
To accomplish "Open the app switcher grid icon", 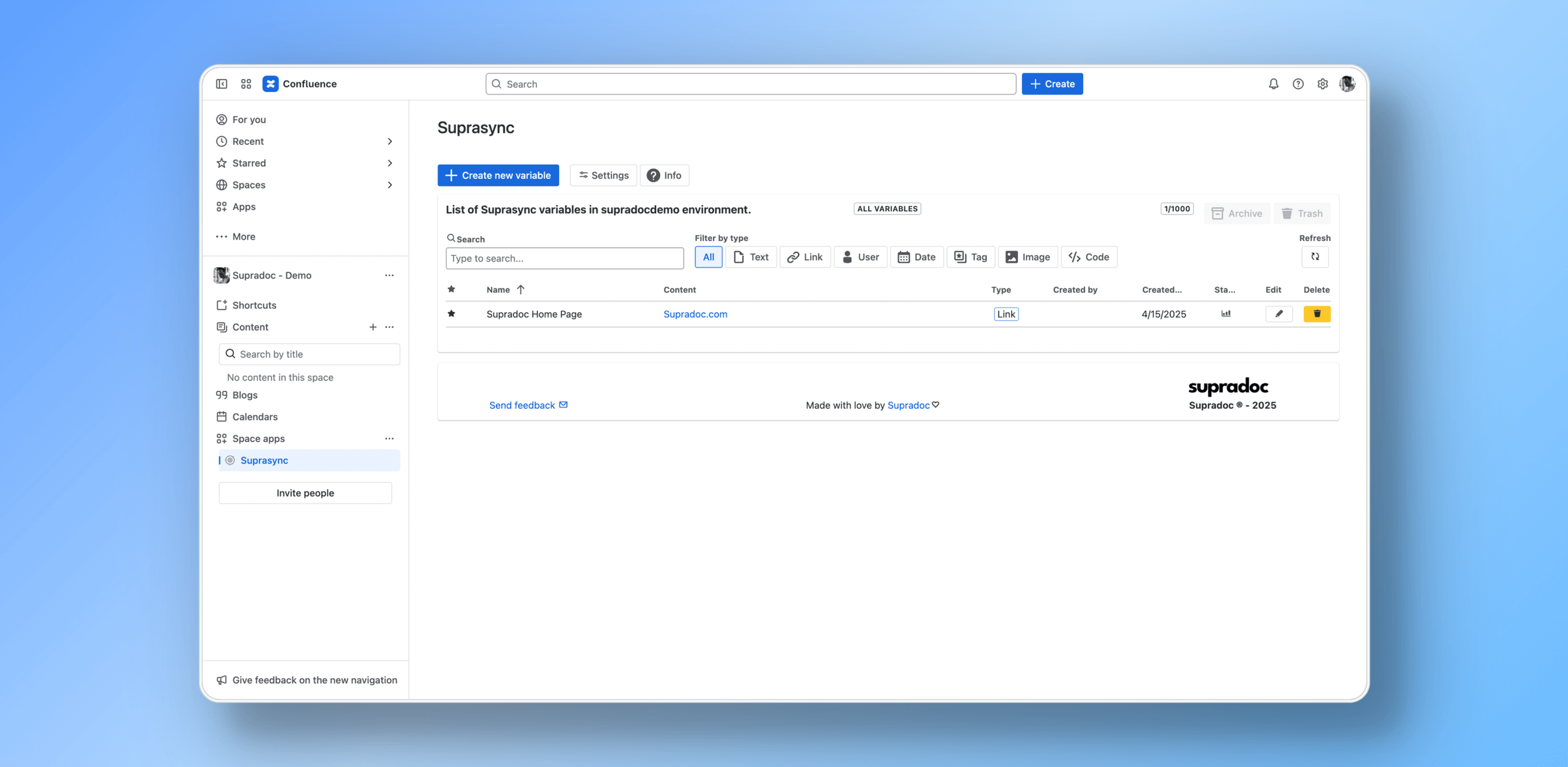I will (246, 84).
